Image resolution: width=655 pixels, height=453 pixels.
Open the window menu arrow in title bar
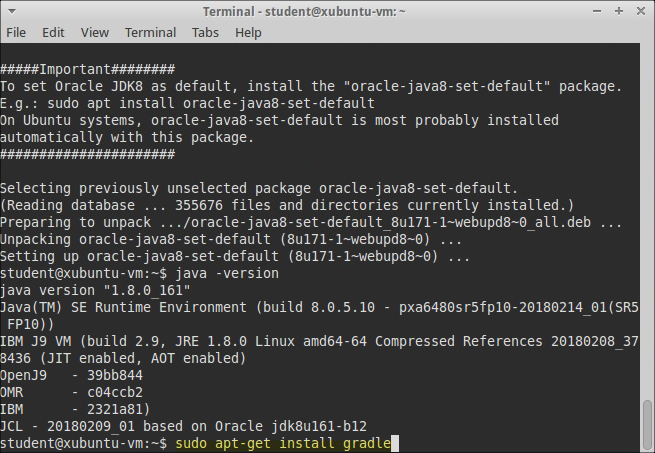tap(12, 11)
